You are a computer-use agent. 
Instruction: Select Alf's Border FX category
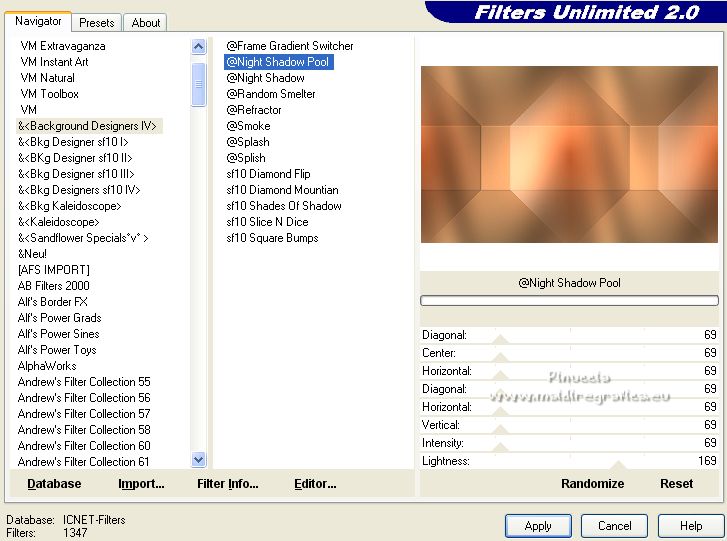[52, 302]
